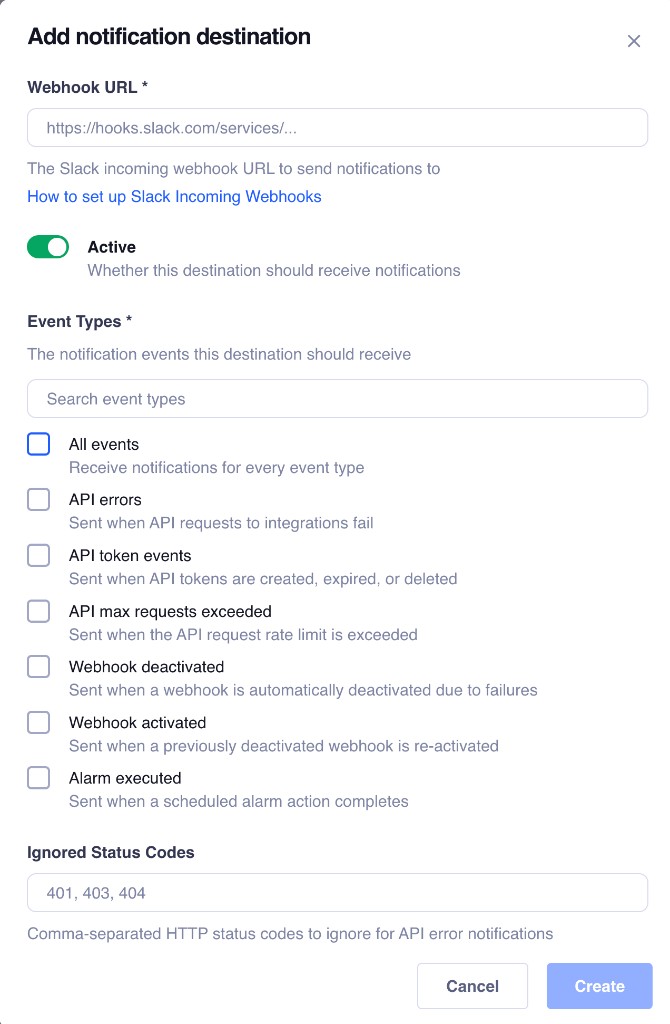Click into the Webhook URL field

(x=337, y=127)
